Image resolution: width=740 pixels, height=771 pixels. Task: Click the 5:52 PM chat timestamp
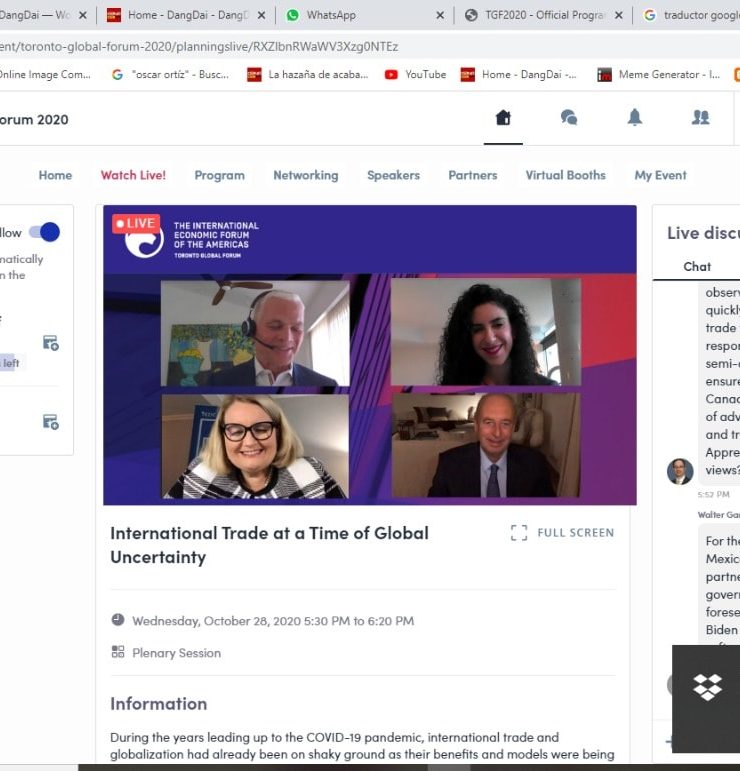tap(713, 495)
